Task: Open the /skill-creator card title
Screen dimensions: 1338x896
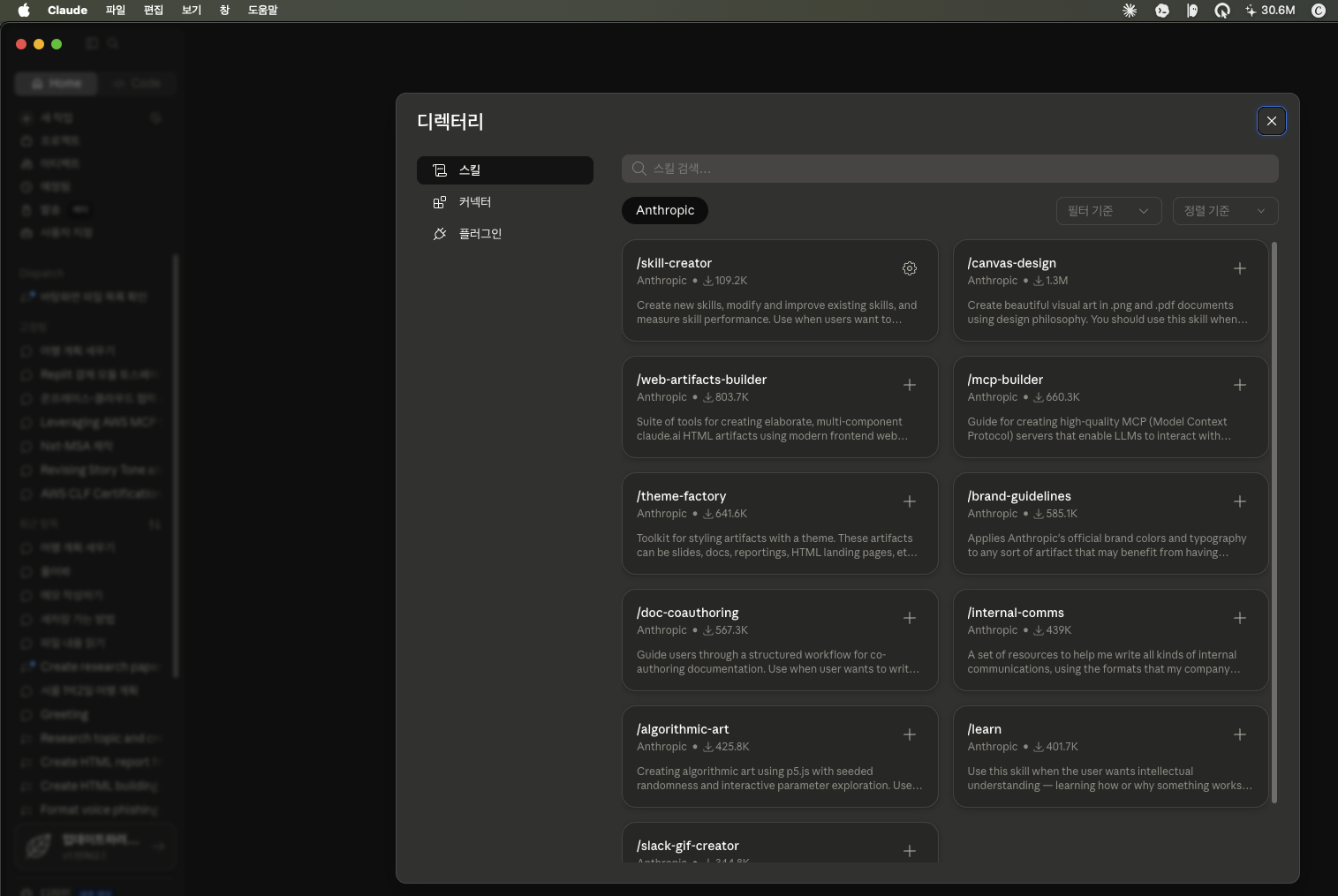Action: [674, 263]
